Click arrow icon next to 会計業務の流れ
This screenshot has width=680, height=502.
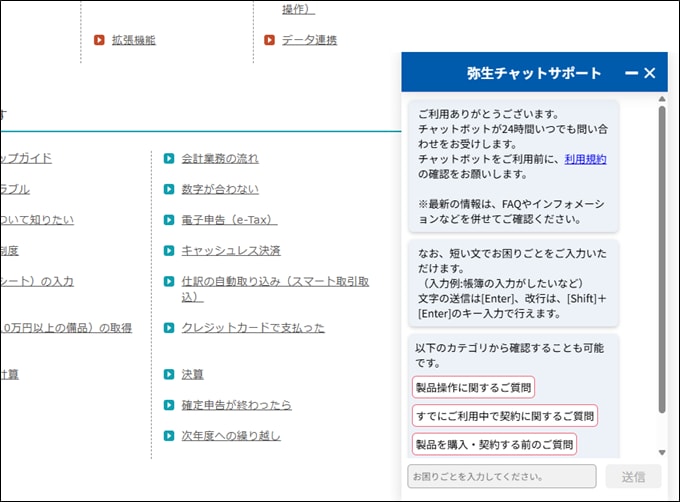pyautogui.click(x=169, y=158)
